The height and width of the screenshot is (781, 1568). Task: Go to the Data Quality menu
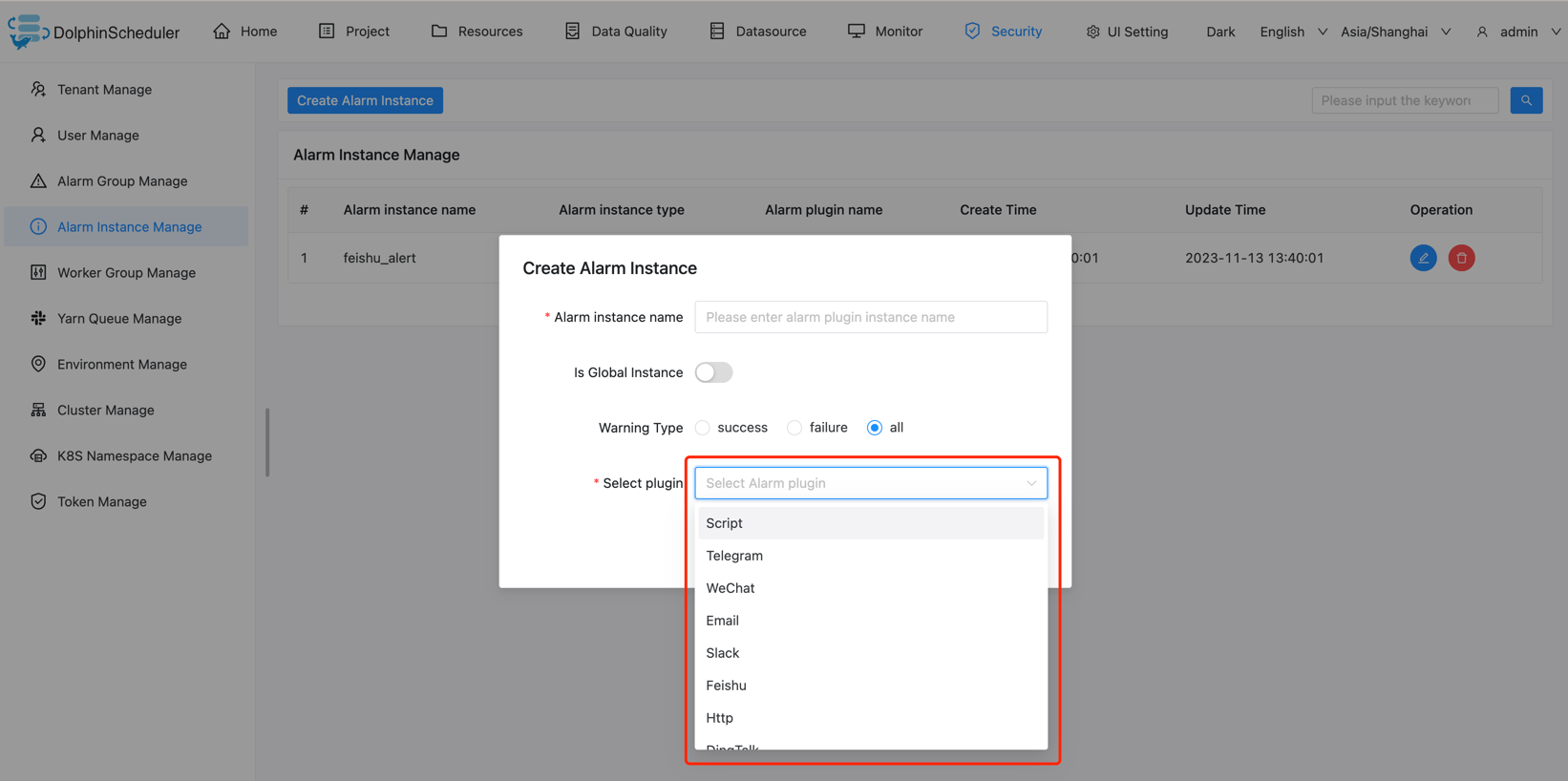[x=616, y=32]
